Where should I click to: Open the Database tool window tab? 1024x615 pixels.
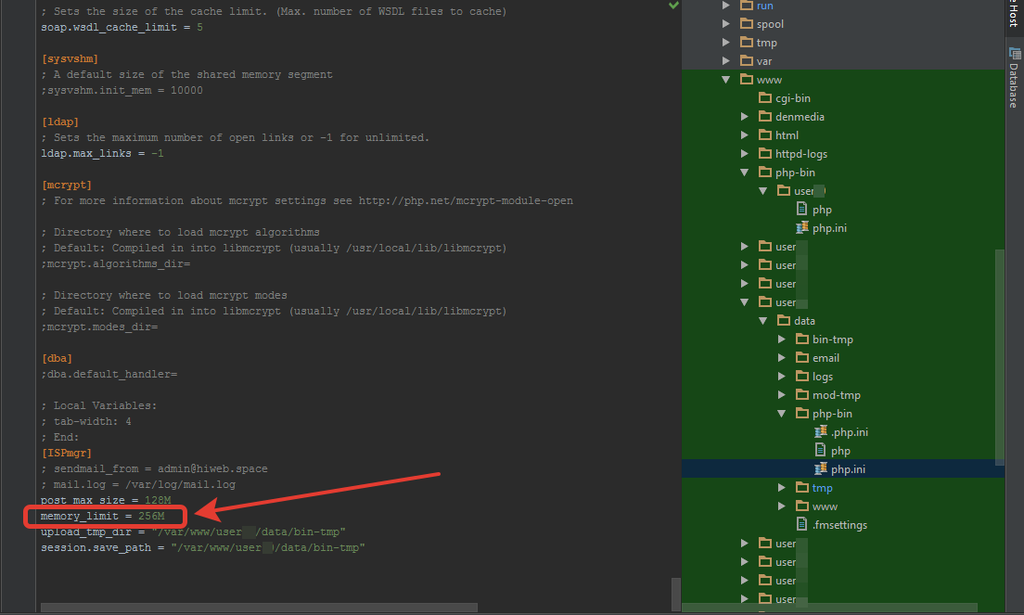(1014, 77)
